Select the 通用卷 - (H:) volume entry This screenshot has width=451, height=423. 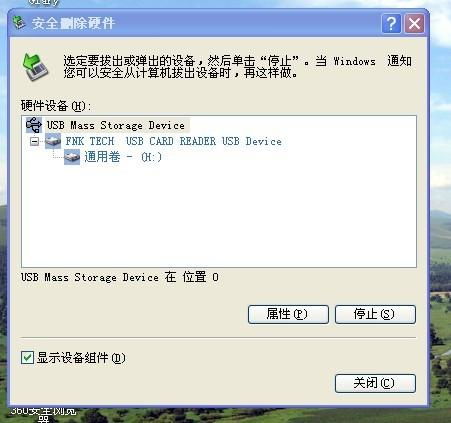point(123,157)
